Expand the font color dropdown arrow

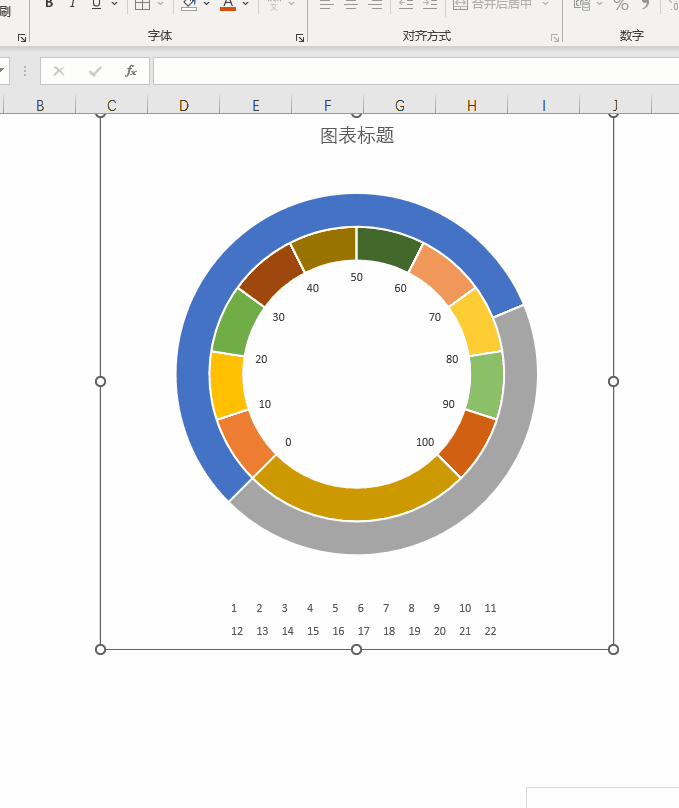[x=246, y=4]
